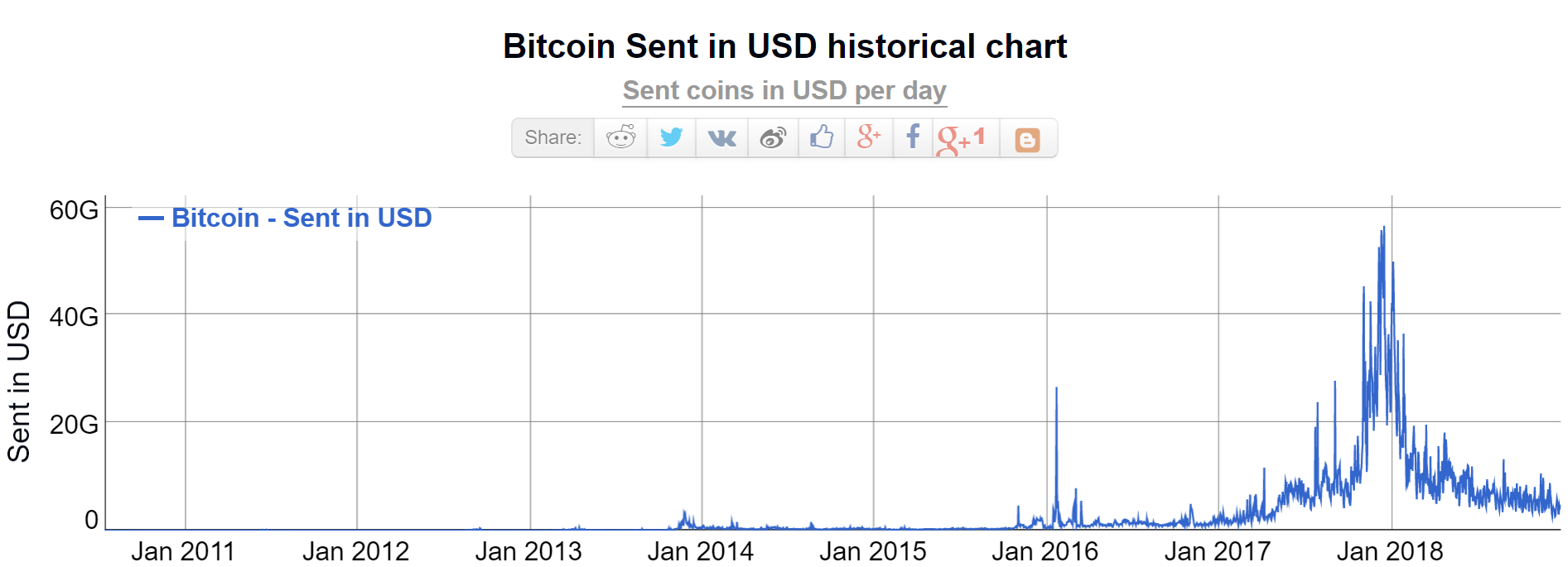
Task: Select the Jan 2016 x-axis label
Action: 1045,550
